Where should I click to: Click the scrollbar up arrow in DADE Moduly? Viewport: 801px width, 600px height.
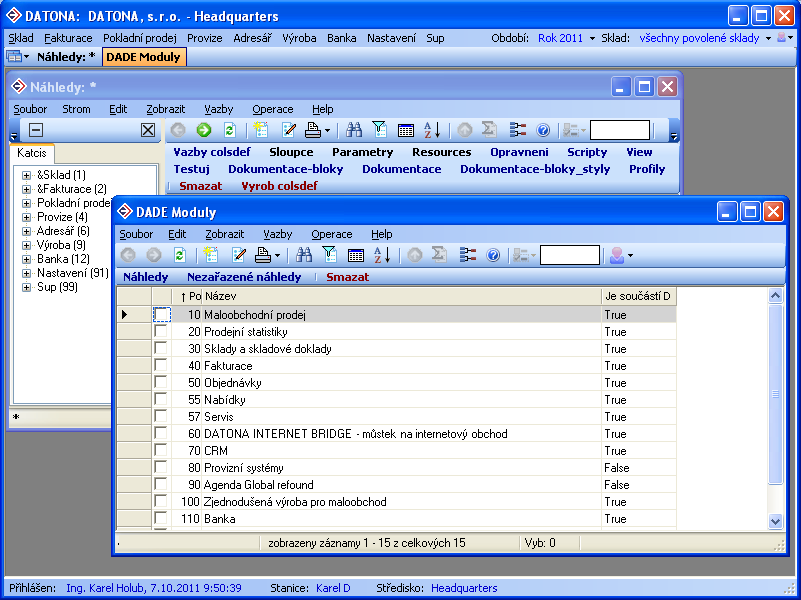pyautogui.click(x=775, y=295)
